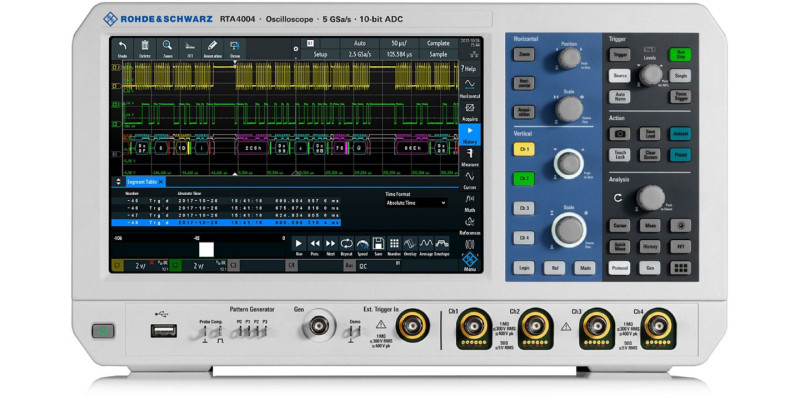
Task: Open the R&S Menu icon
Action: click(x=470, y=260)
